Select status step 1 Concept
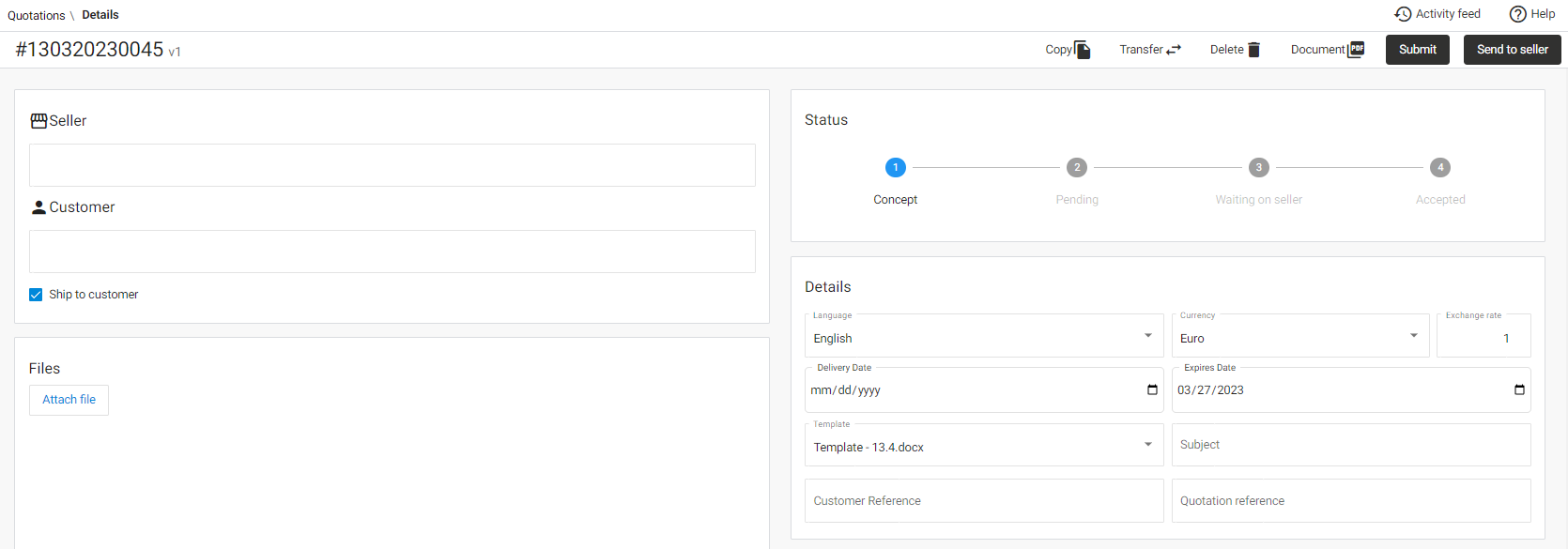 [x=896, y=167]
